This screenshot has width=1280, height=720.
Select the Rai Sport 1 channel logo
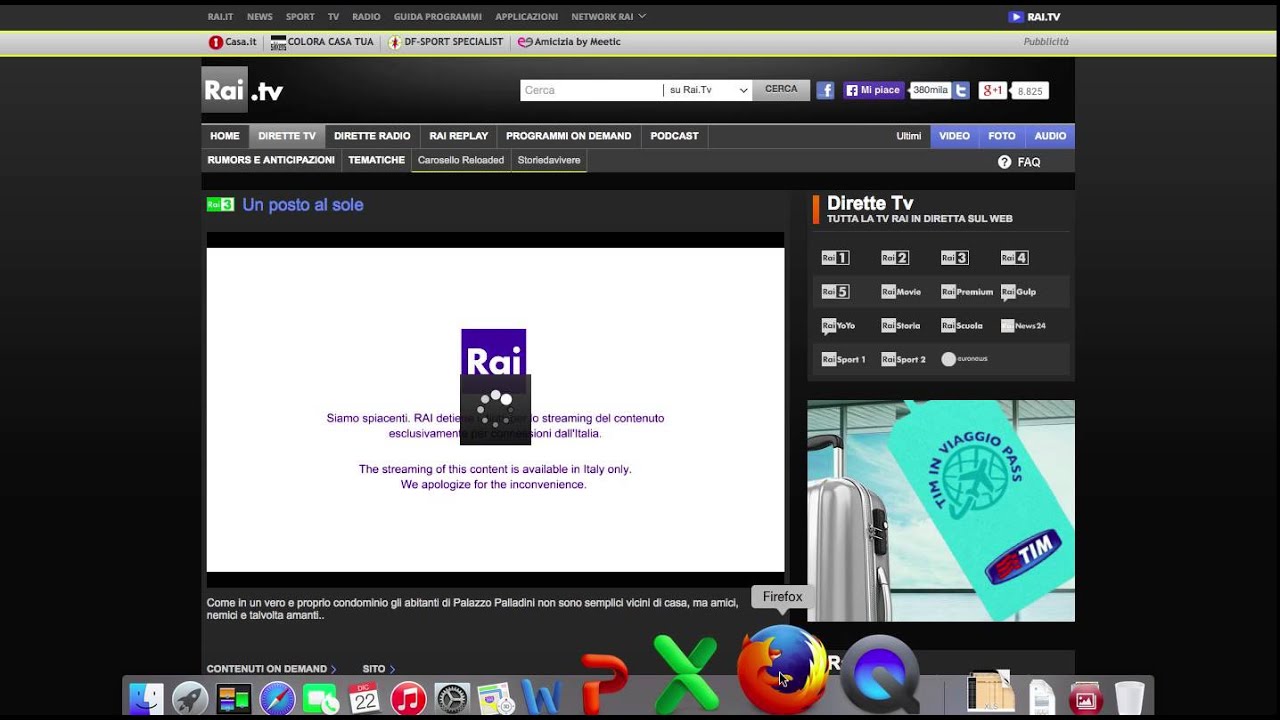(x=843, y=359)
